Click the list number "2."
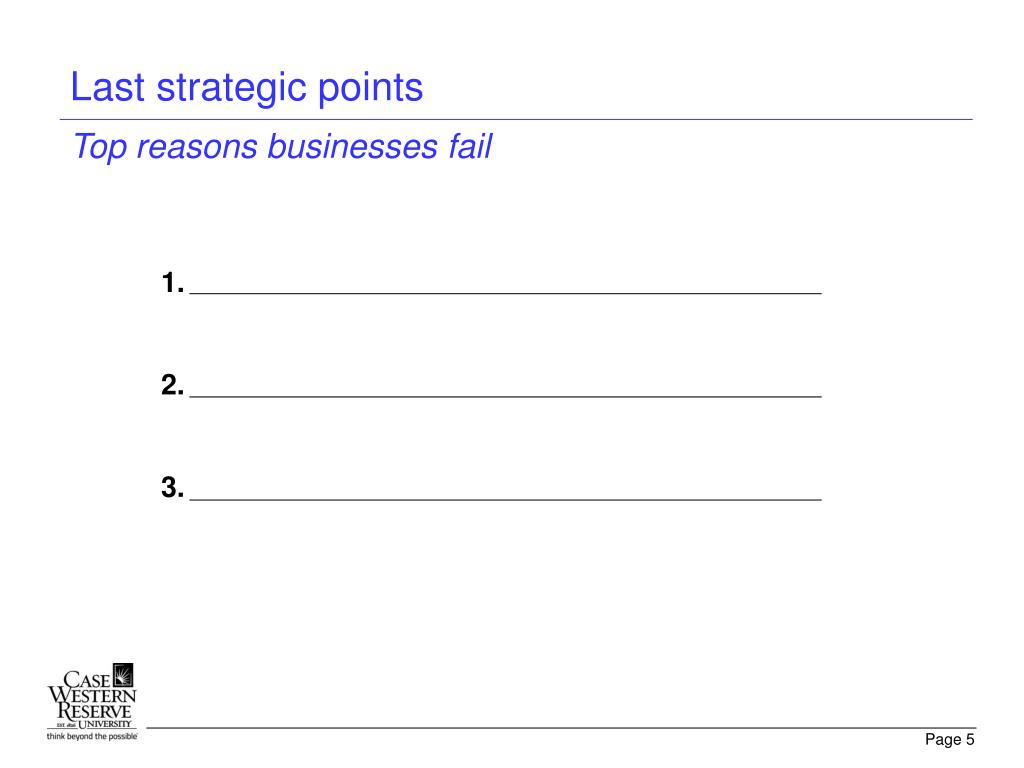Image resolution: width=1024 pixels, height=768 pixels. (x=172, y=385)
